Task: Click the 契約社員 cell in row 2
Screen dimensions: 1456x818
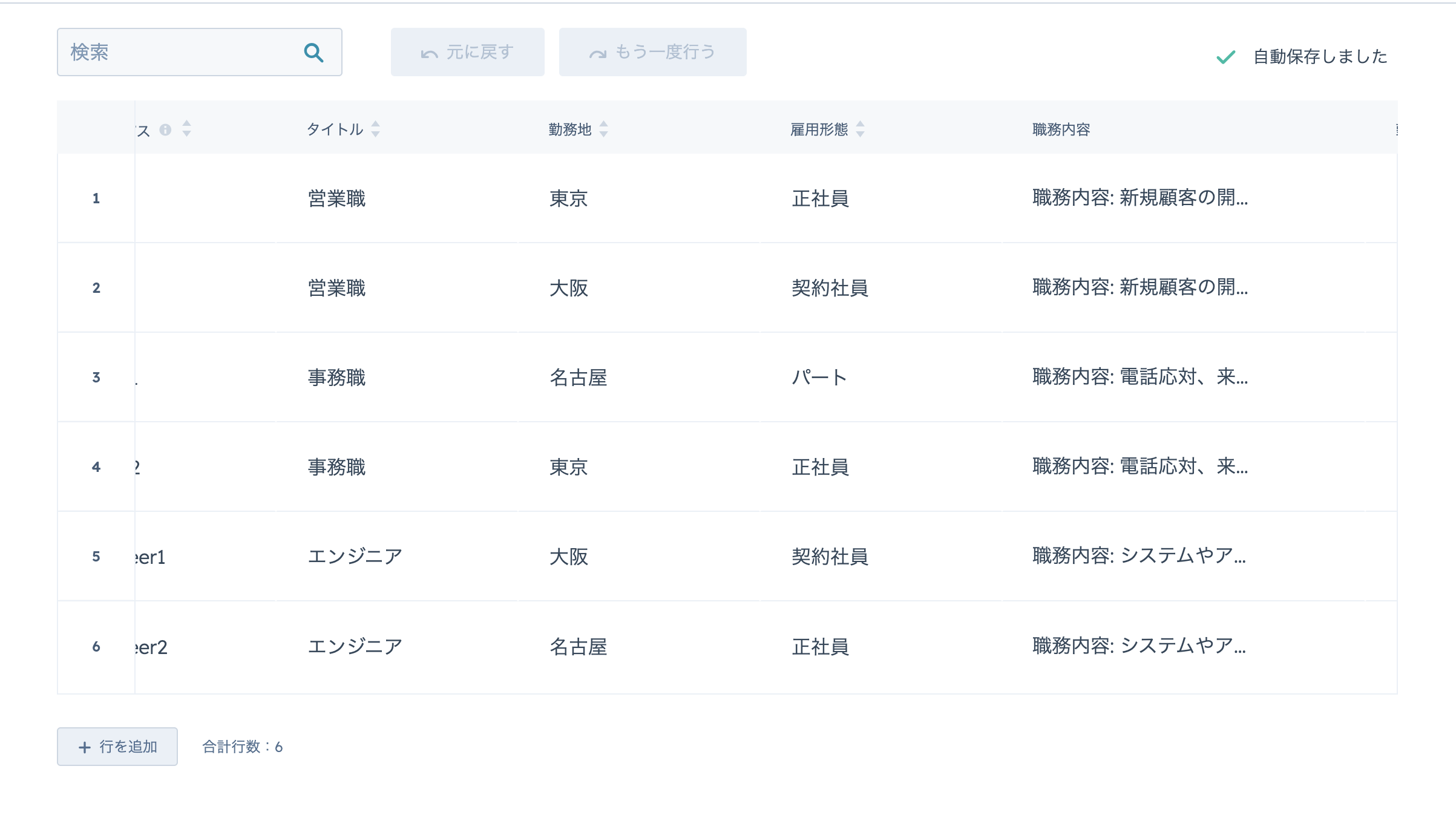Action: coord(830,288)
